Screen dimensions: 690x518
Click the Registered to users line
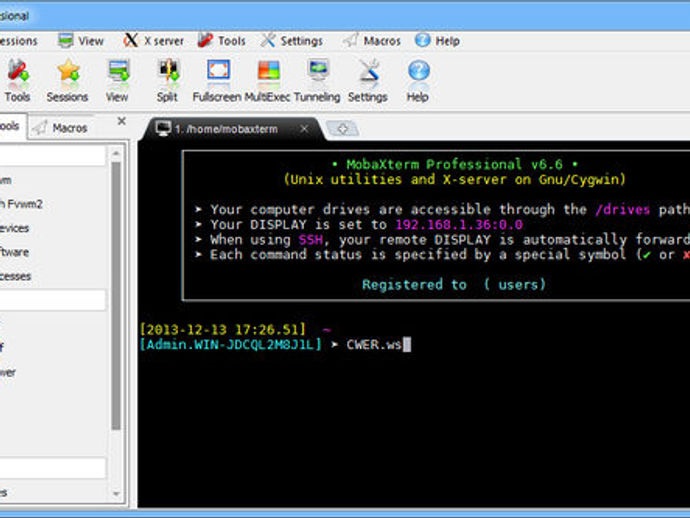(x=454, y=285)
